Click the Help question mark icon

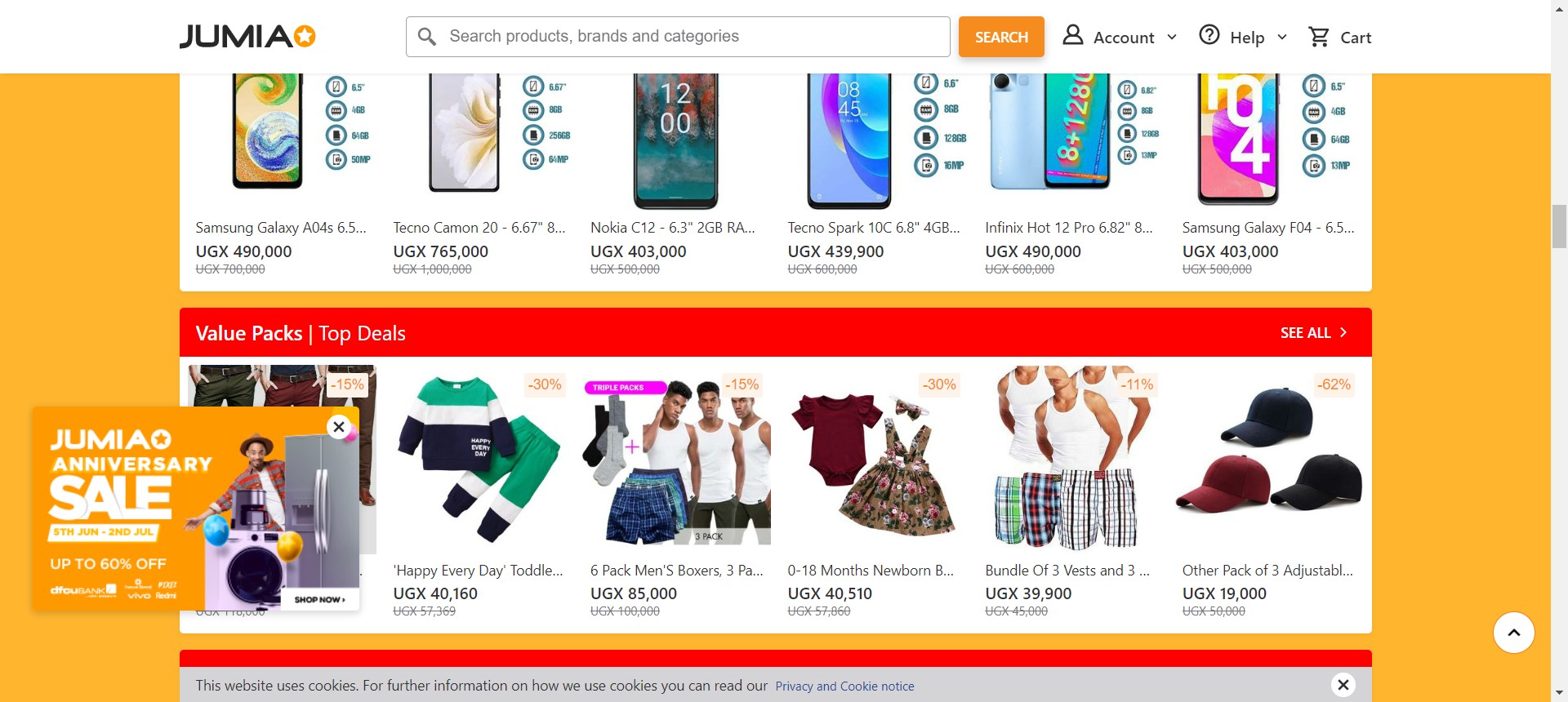(x=1209, y=35)
